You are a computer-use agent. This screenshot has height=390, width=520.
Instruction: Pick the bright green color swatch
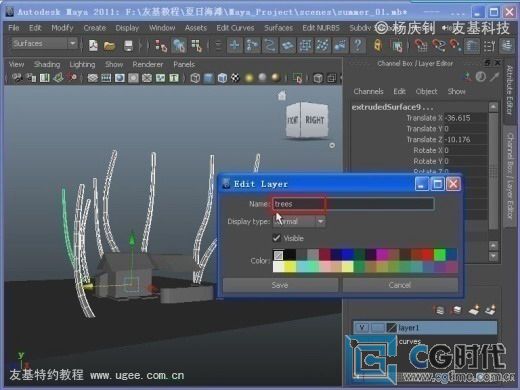click(440, 255)
